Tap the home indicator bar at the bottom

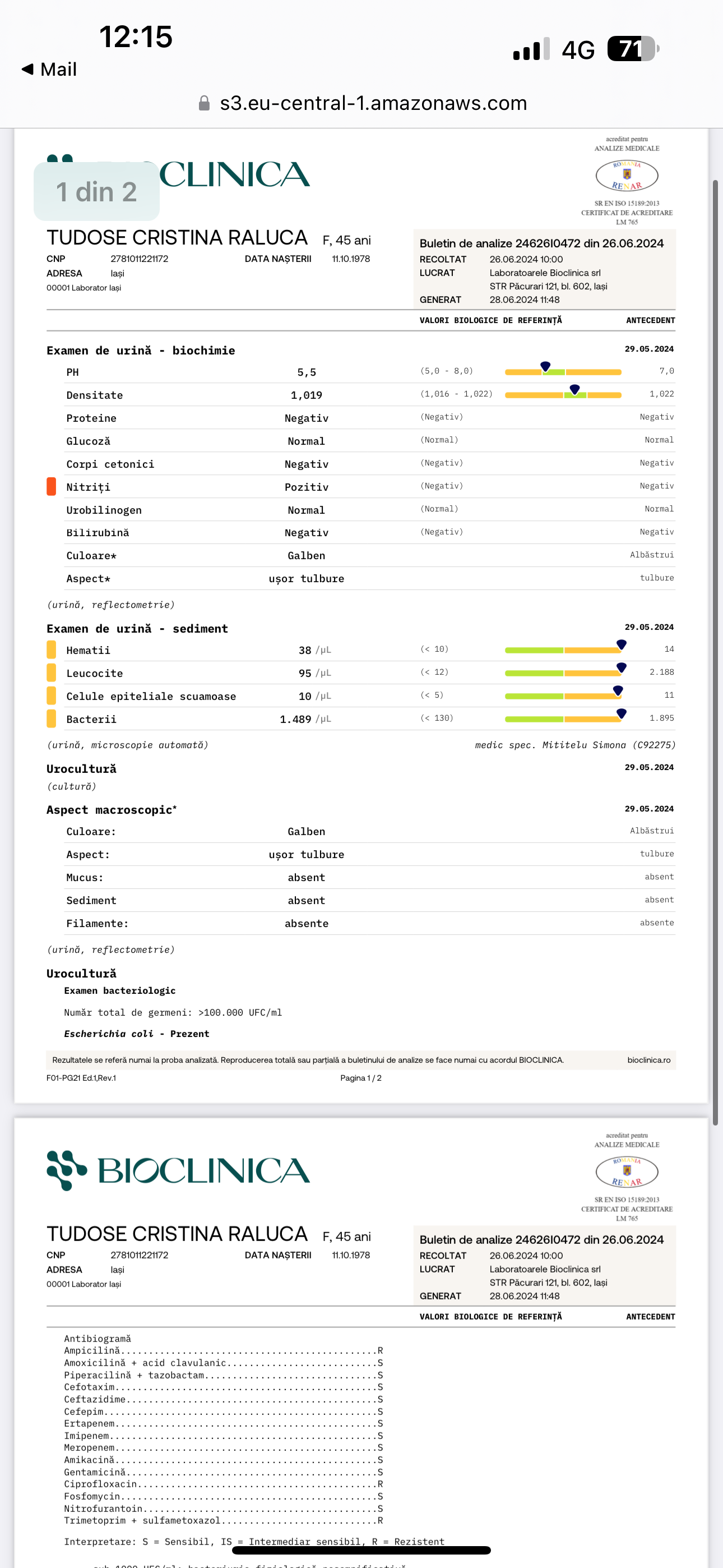(x=361, y=1551)
